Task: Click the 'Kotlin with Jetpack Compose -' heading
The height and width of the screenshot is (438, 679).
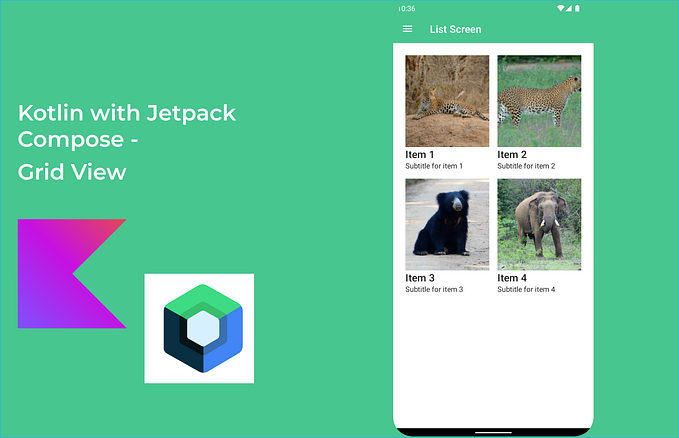Action: coord(126,126)
